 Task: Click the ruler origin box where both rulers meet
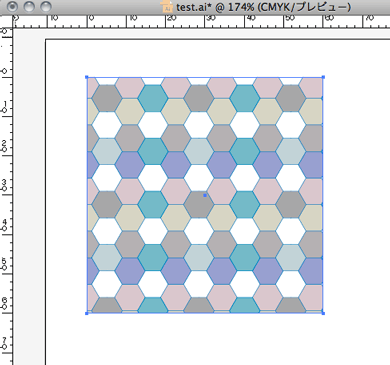tap(6, 21)
